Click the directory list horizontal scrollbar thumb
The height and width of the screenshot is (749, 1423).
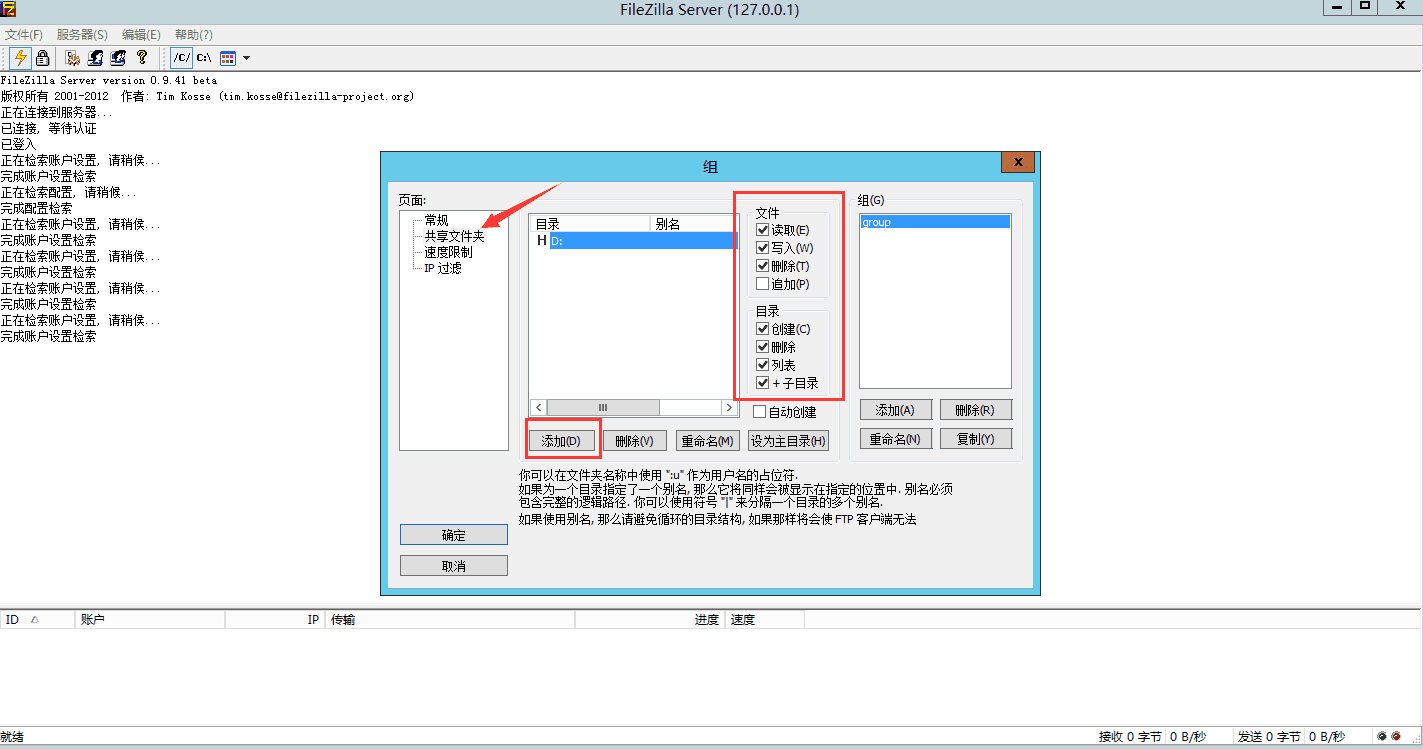pyautogui.click(x=603, y=408)
